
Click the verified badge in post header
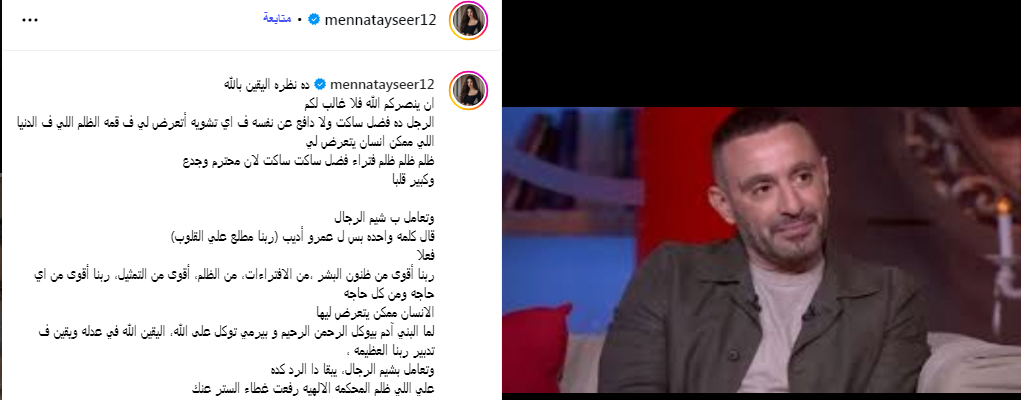[x=313, y=20]
